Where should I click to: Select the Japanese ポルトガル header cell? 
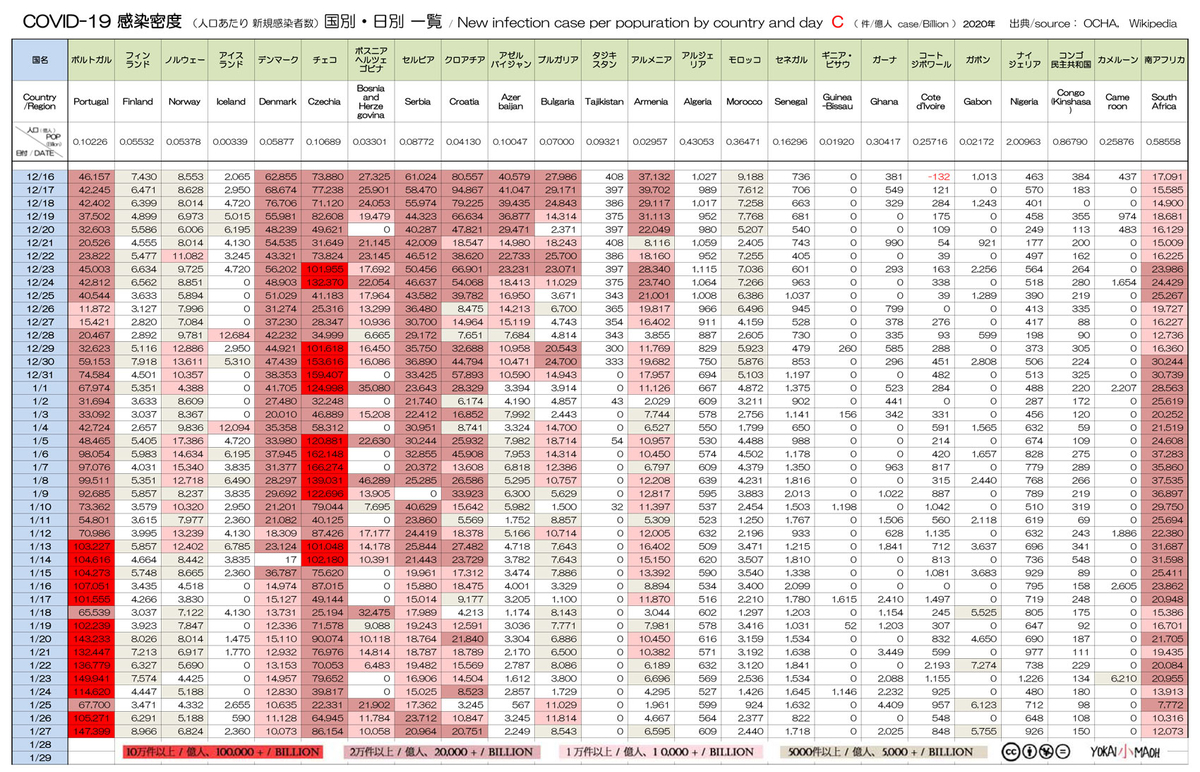[89, 59]
